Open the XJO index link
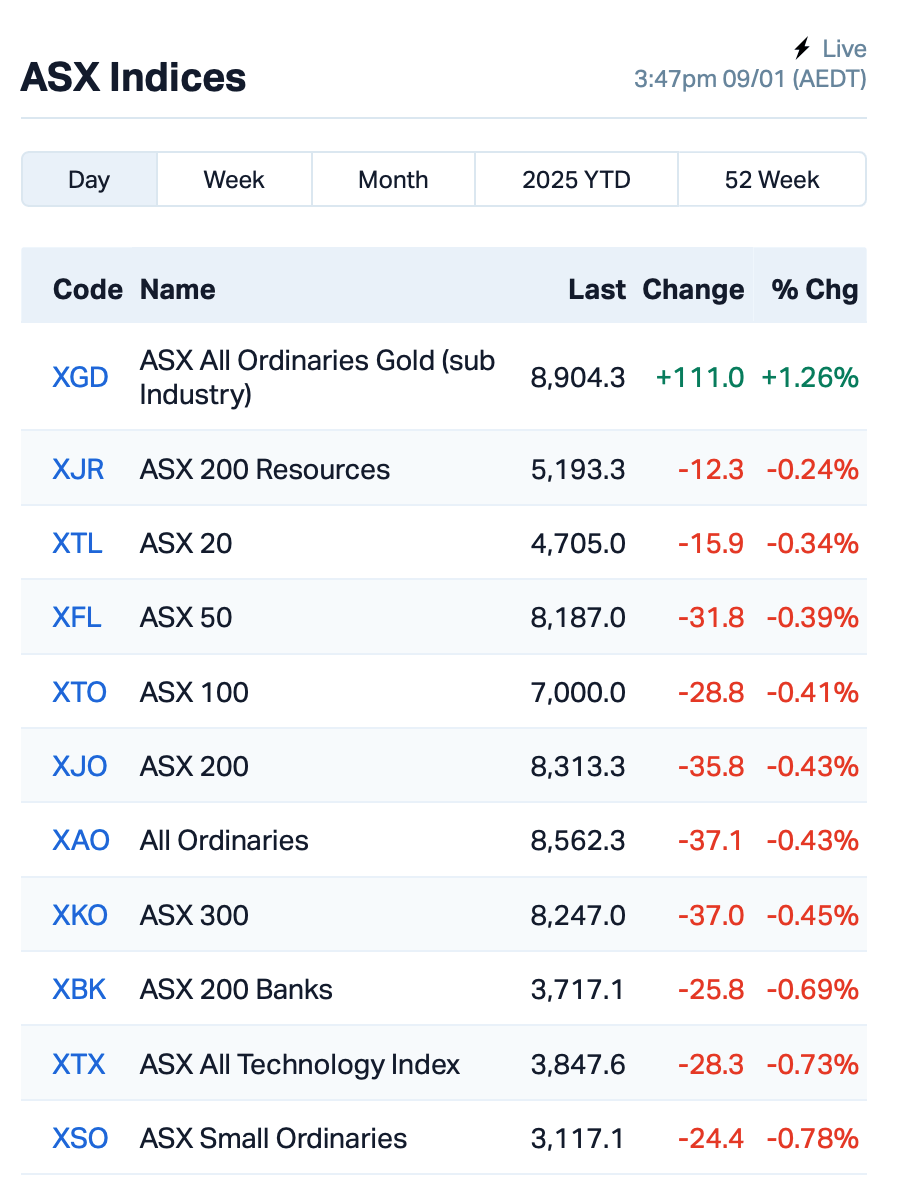 tap(80, 766)
